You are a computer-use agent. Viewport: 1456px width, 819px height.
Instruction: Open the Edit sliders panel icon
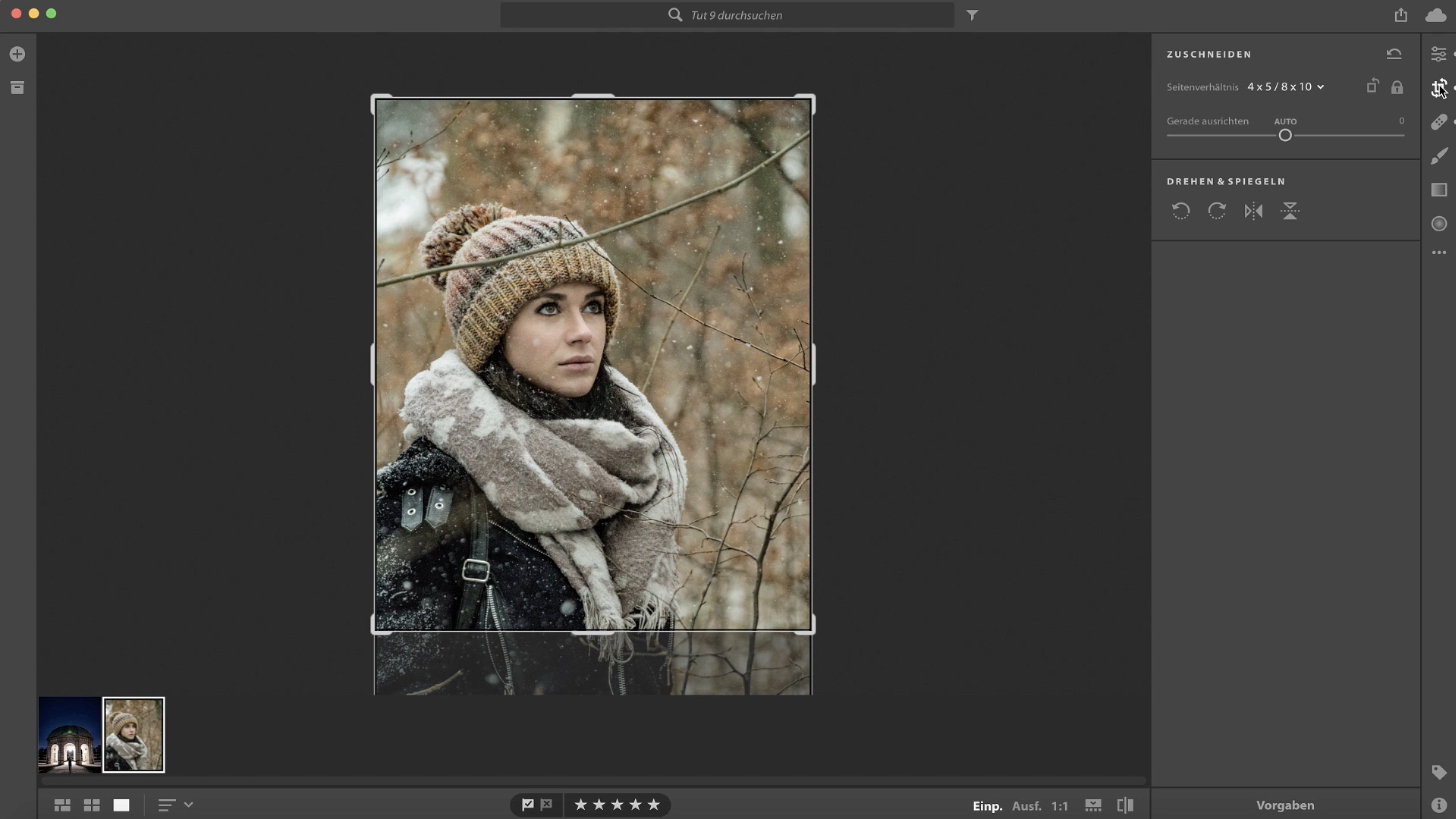(x=1438, y=54)
